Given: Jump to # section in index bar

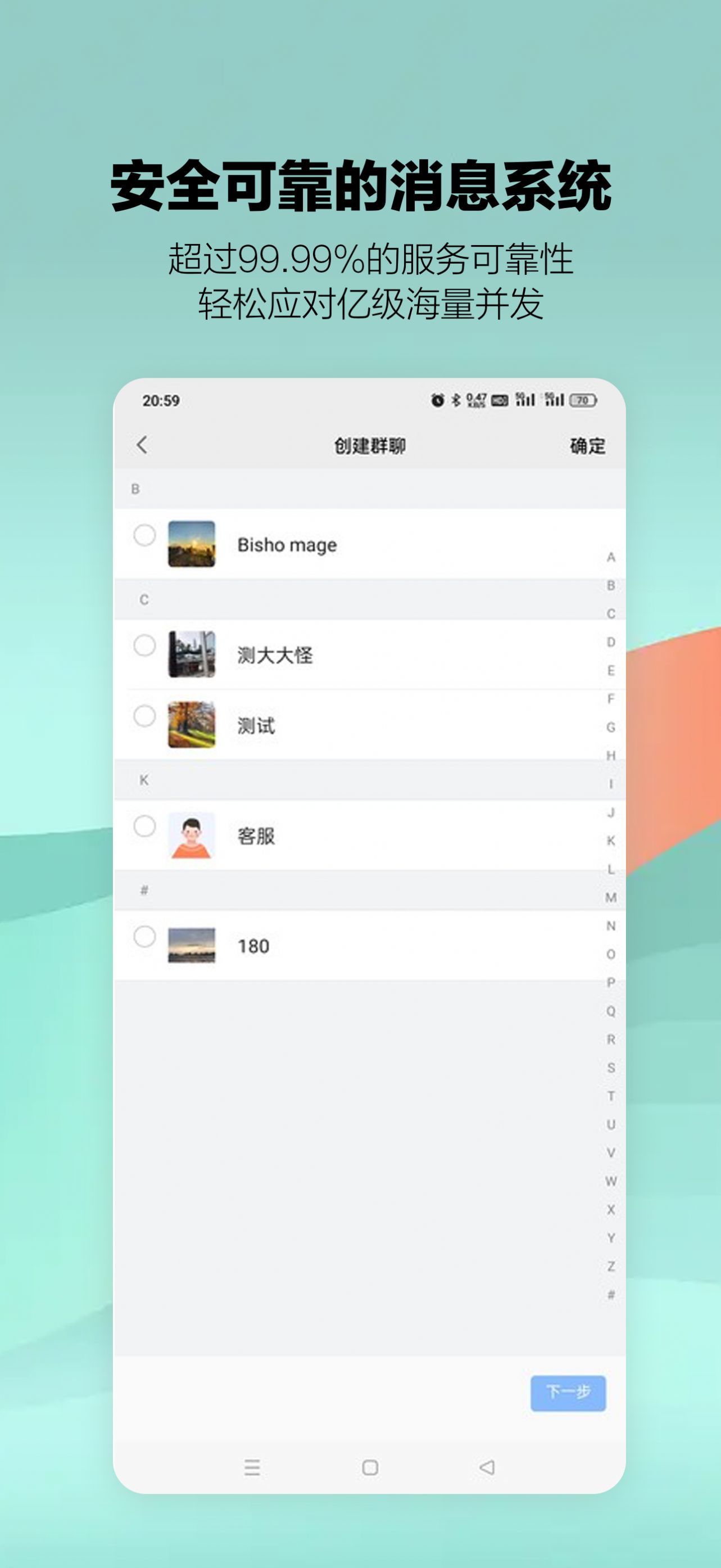Looking at the screenshot, I should 611,1295.
